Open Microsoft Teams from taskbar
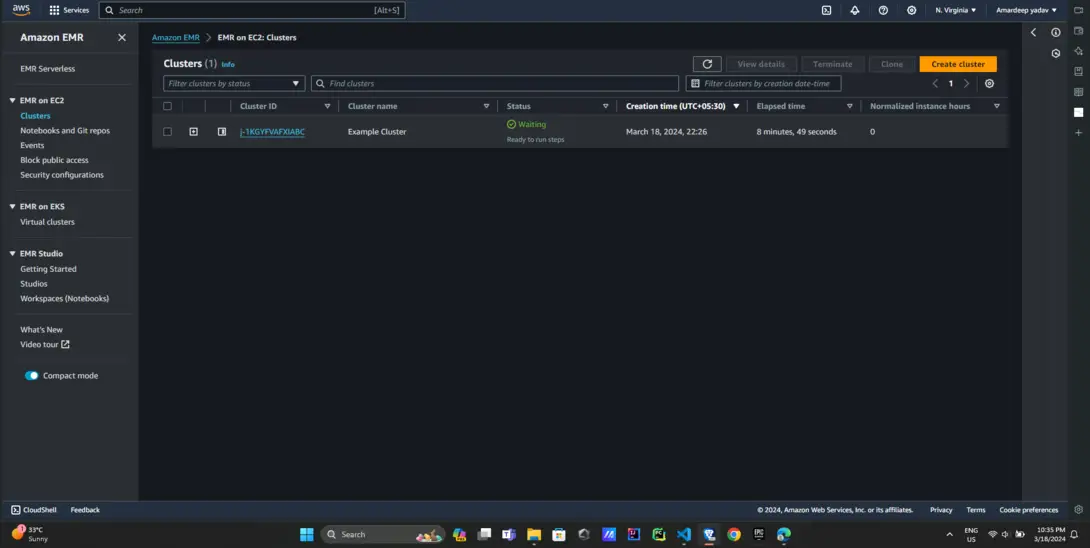 (x=509, y=534)
